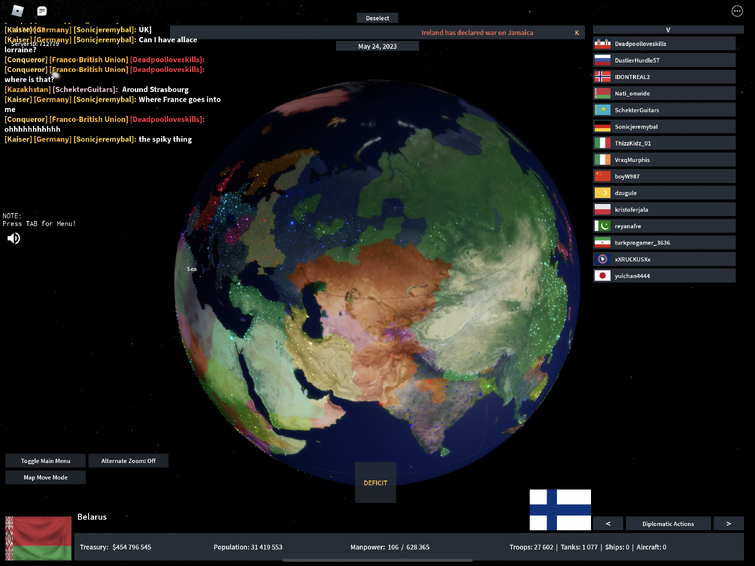755x566 pixels.
Task: Click the date May 24, 2023
Action: coord(378,46)
